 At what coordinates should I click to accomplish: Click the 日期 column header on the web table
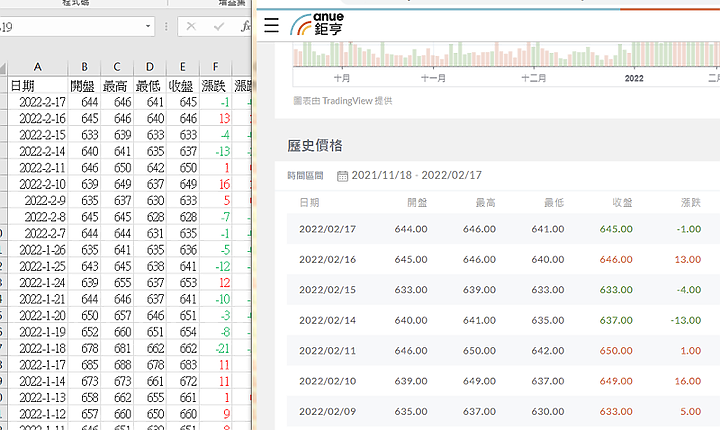[x=309, y=203]
